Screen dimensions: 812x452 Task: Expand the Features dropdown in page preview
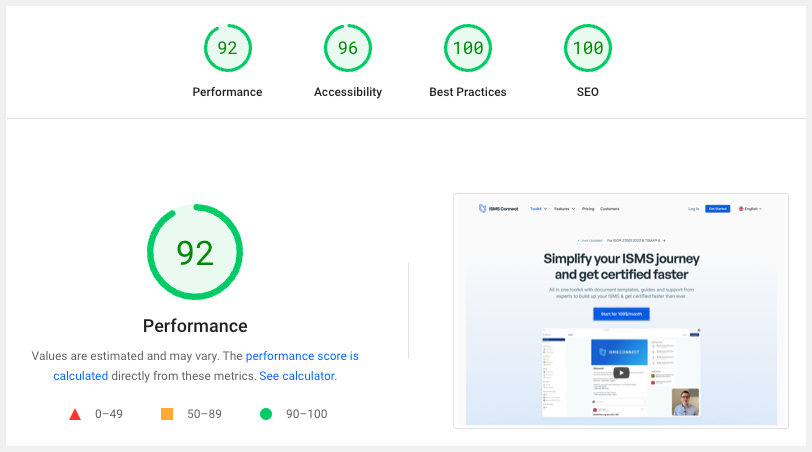click(x=565, y=209)
